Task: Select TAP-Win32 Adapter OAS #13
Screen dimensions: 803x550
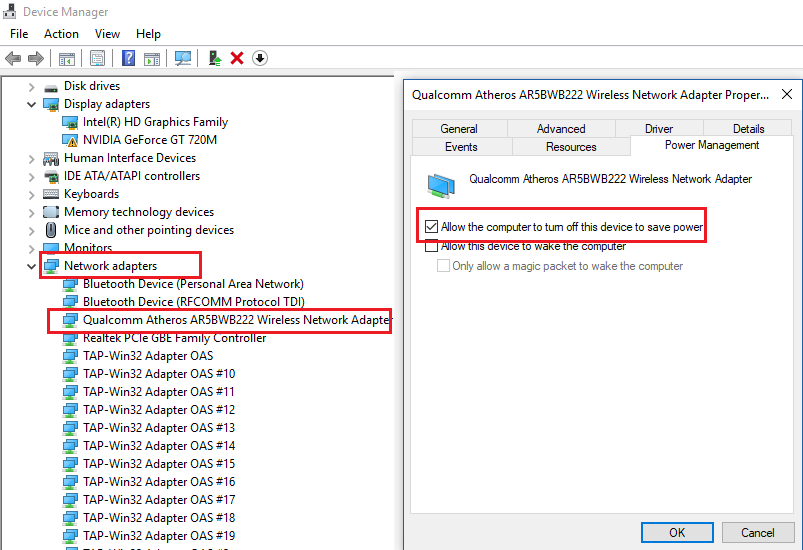Action: point(159,428)
